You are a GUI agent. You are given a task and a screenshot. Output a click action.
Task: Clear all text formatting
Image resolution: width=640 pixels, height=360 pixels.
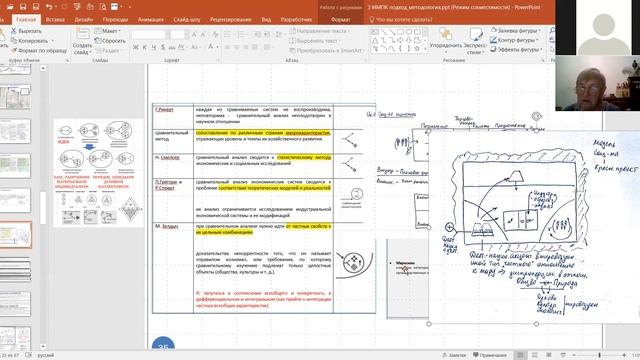[215, 35]
